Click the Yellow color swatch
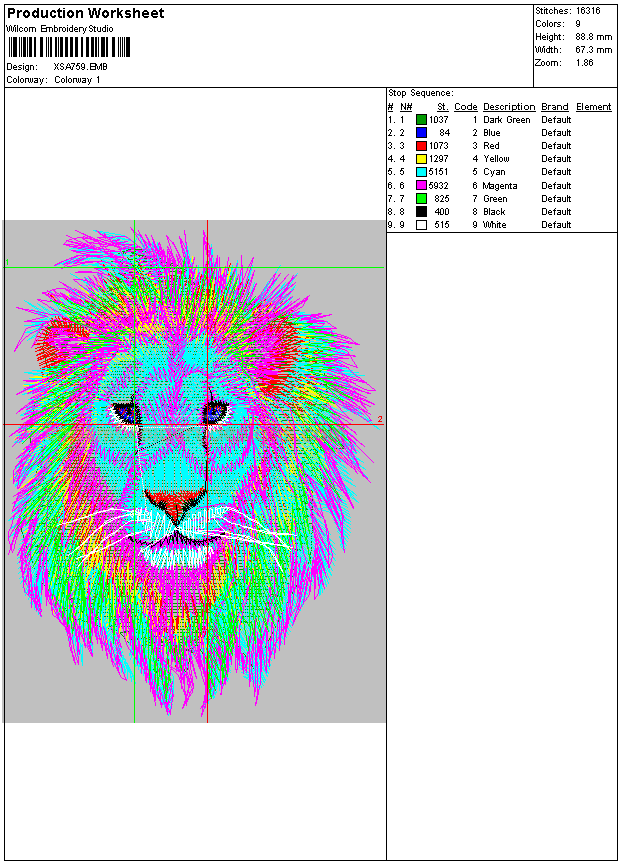The width and height of the screenshot is (620, 861). [x=421, y=159]
